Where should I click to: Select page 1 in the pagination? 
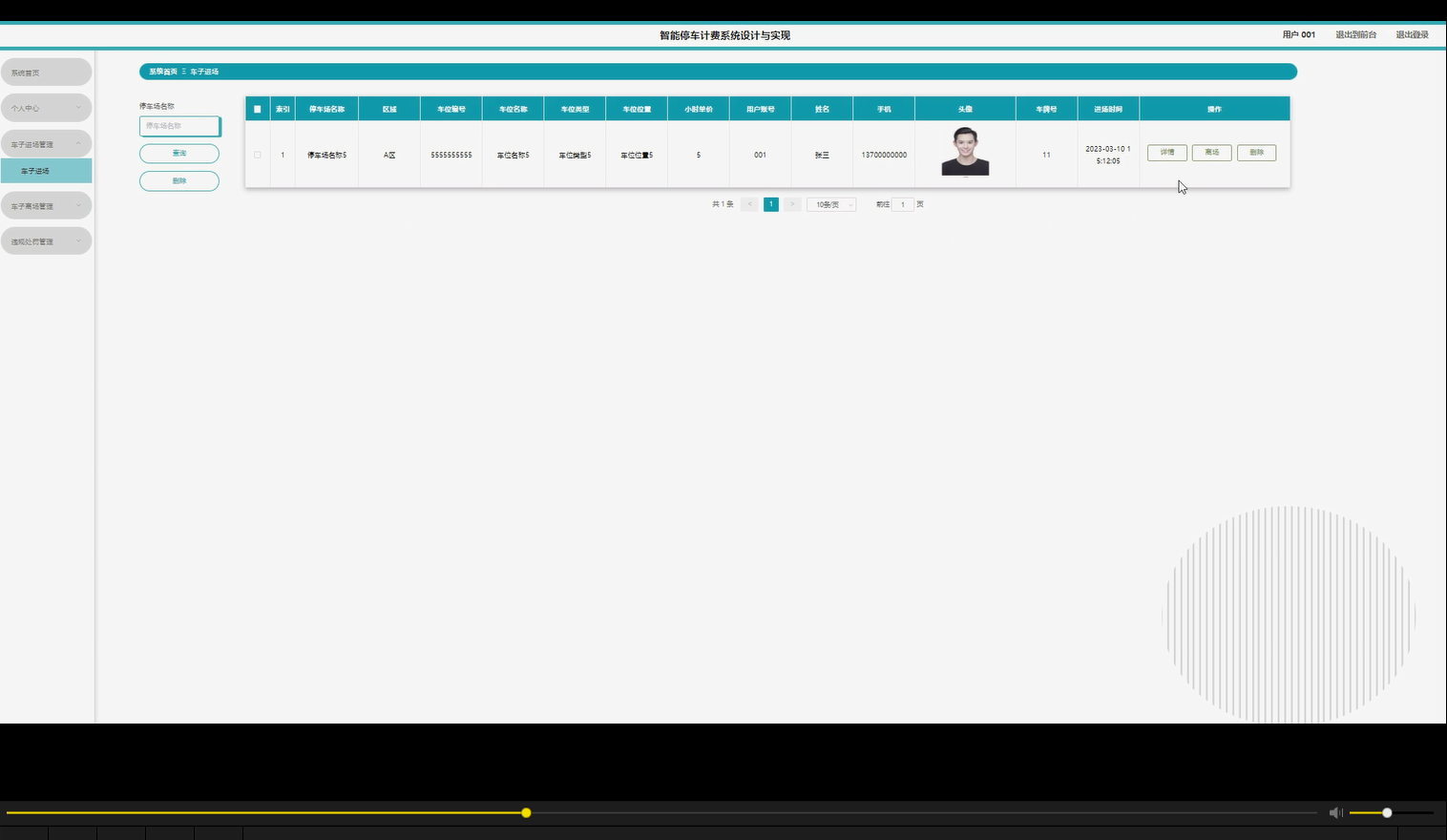tap(771, 204)
